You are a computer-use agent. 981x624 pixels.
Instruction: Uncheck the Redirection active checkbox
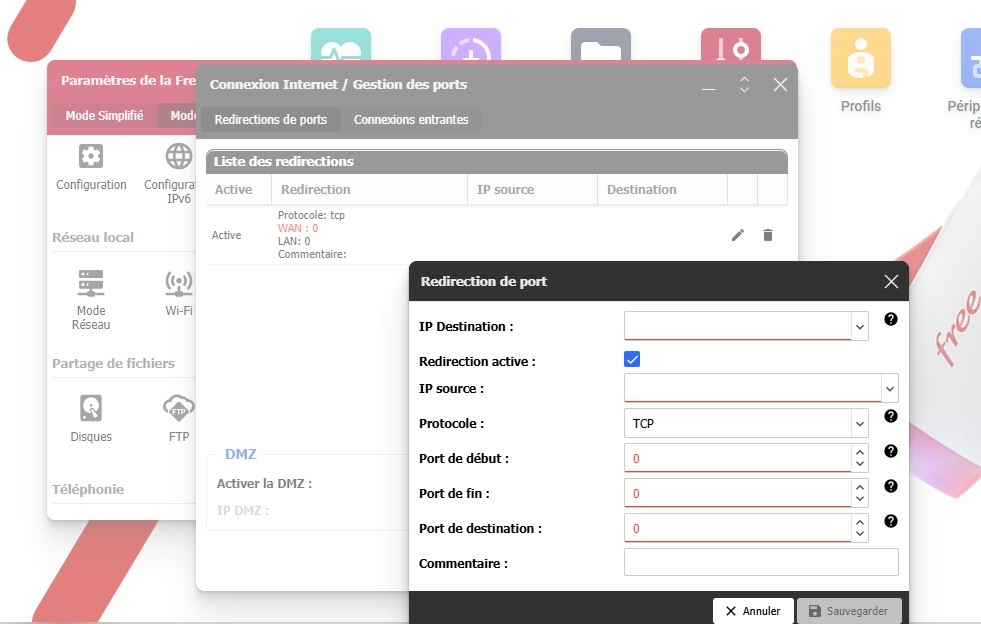pyautogui.click(x=632, y=359)
